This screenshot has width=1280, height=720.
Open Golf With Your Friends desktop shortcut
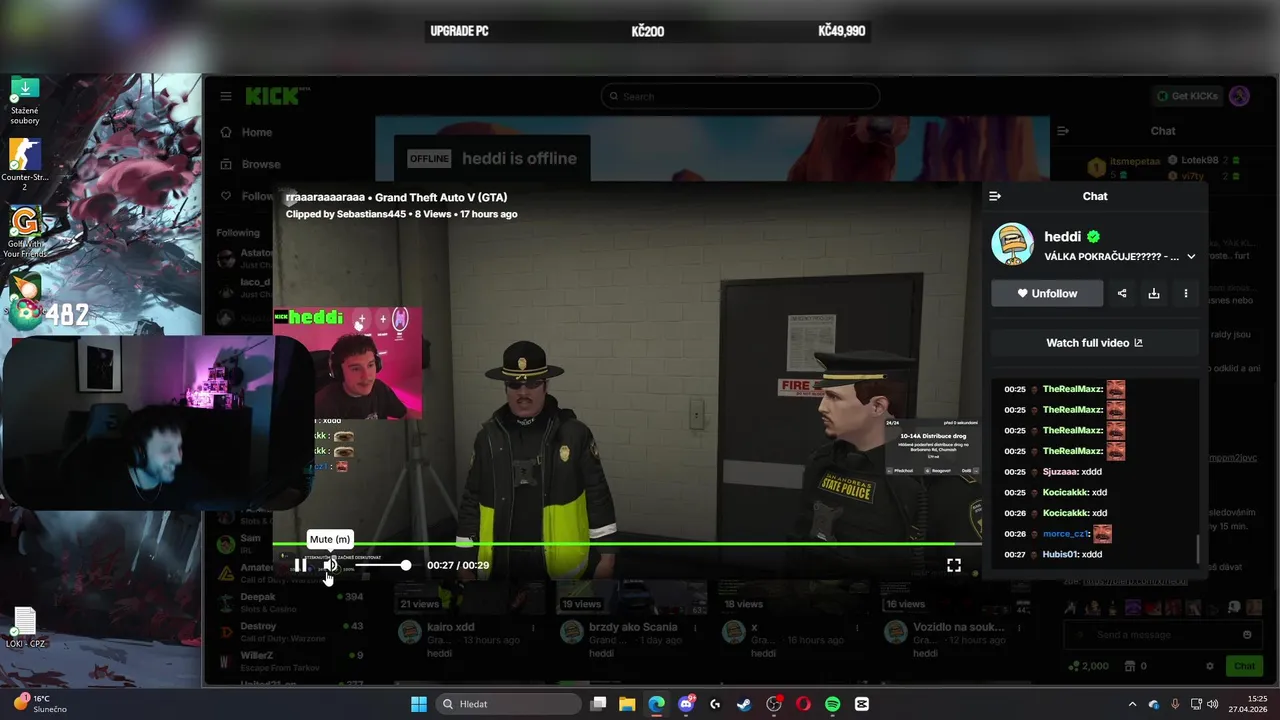click(25, 233)
